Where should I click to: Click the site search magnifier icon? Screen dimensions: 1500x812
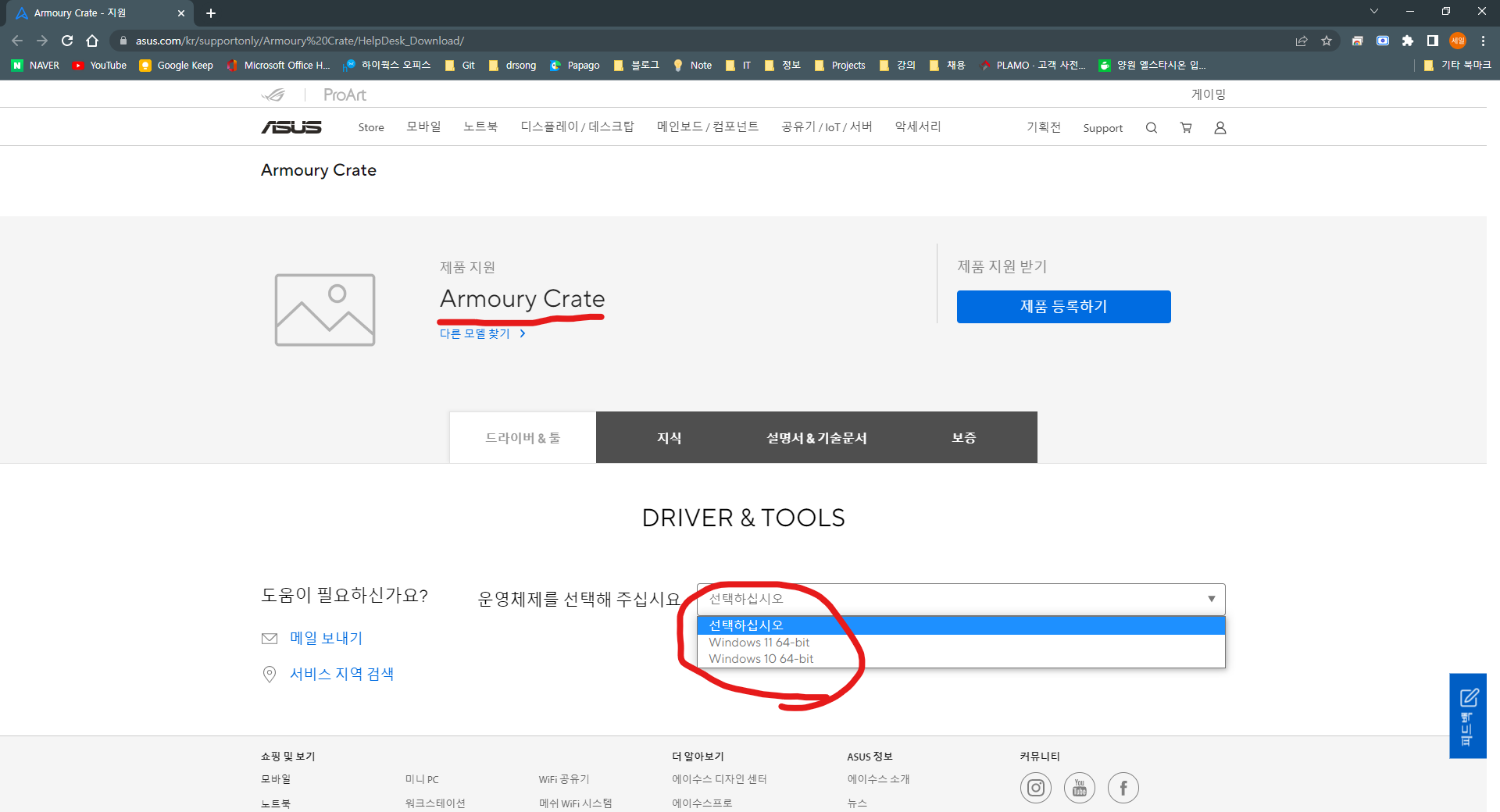coord(1152,128)
